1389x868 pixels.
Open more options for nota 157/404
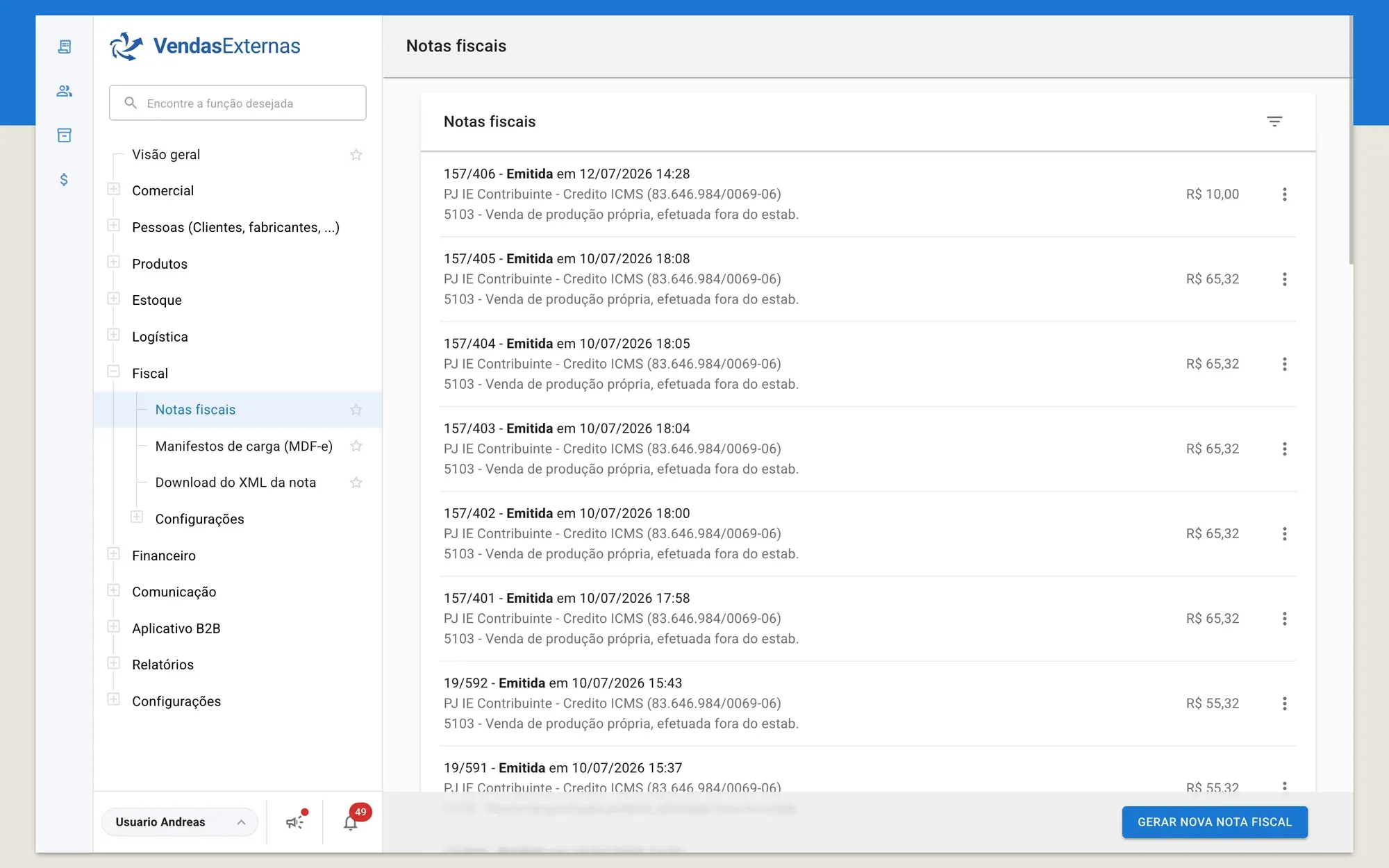(1285, 364)
